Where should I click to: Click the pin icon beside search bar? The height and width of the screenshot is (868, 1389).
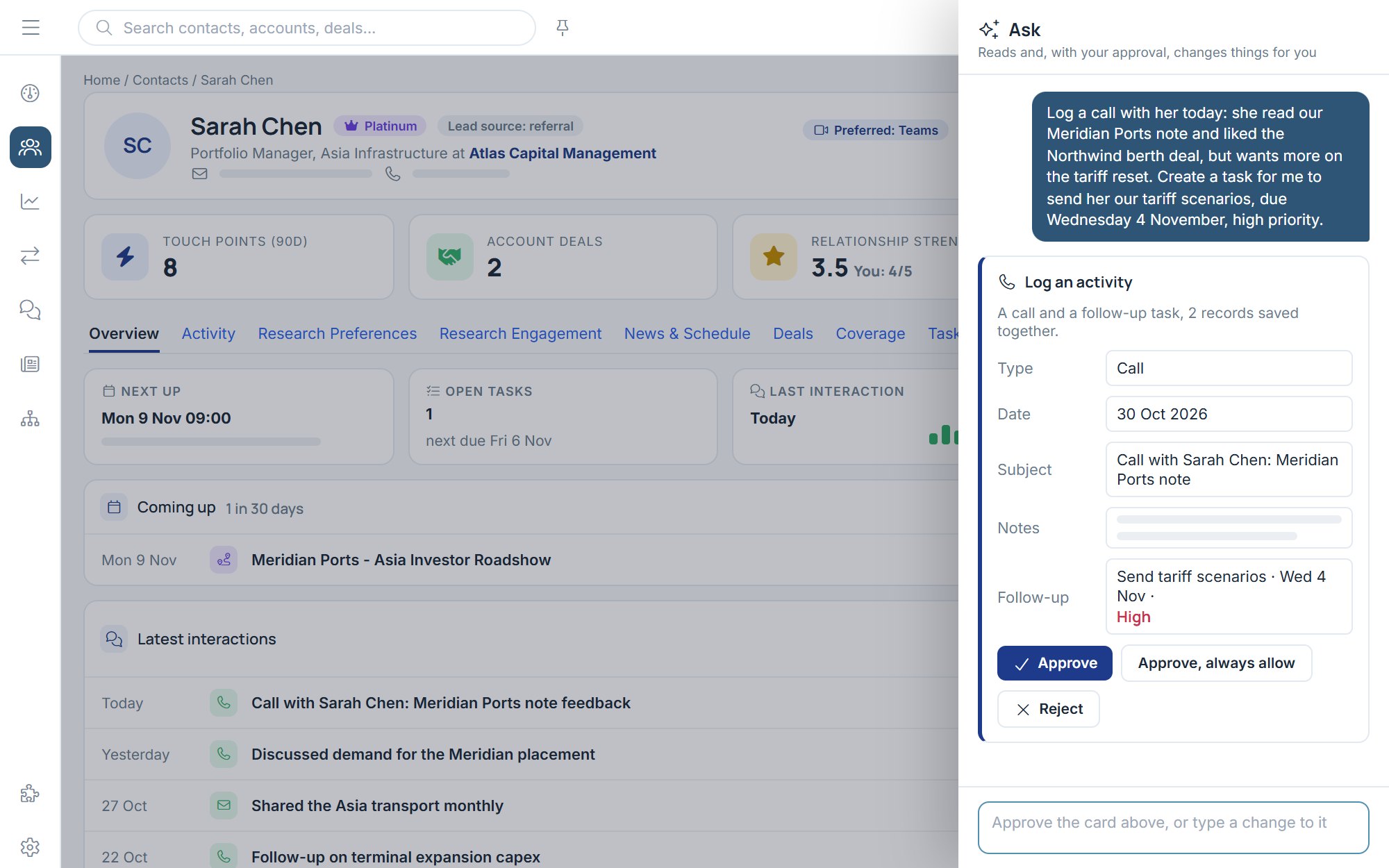point(563,28)
